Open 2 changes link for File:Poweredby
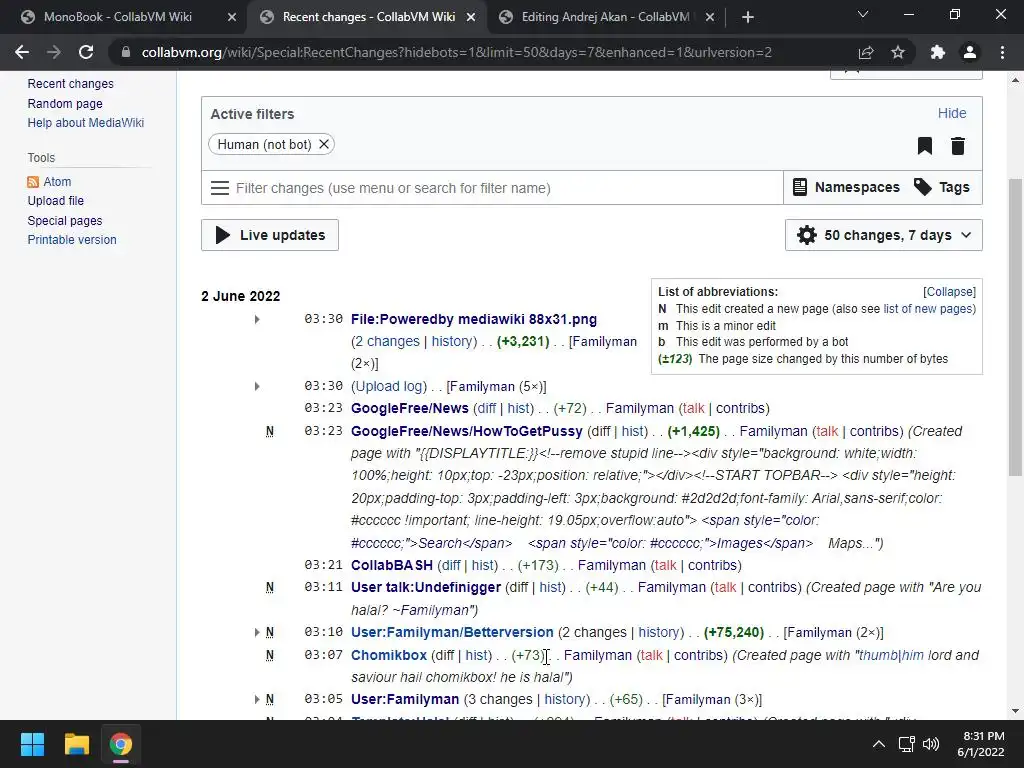Image resolution: width=1024 pixels, height=768 pixels. pos(387,341)
